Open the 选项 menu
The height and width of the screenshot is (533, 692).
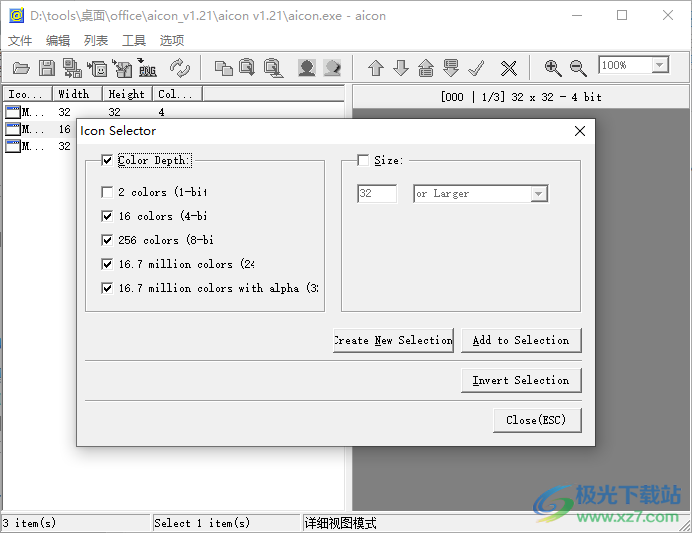point(172,41)
